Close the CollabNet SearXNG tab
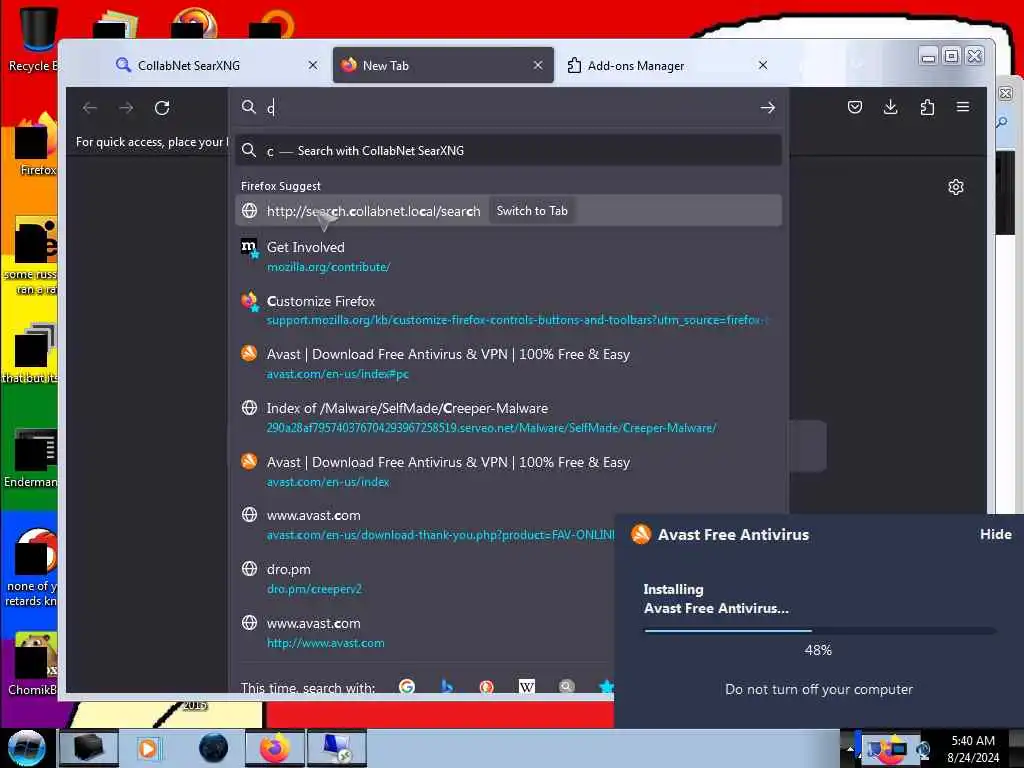Image resolution: width=1024 pixels, height=768 pixels. pos(313,65)
